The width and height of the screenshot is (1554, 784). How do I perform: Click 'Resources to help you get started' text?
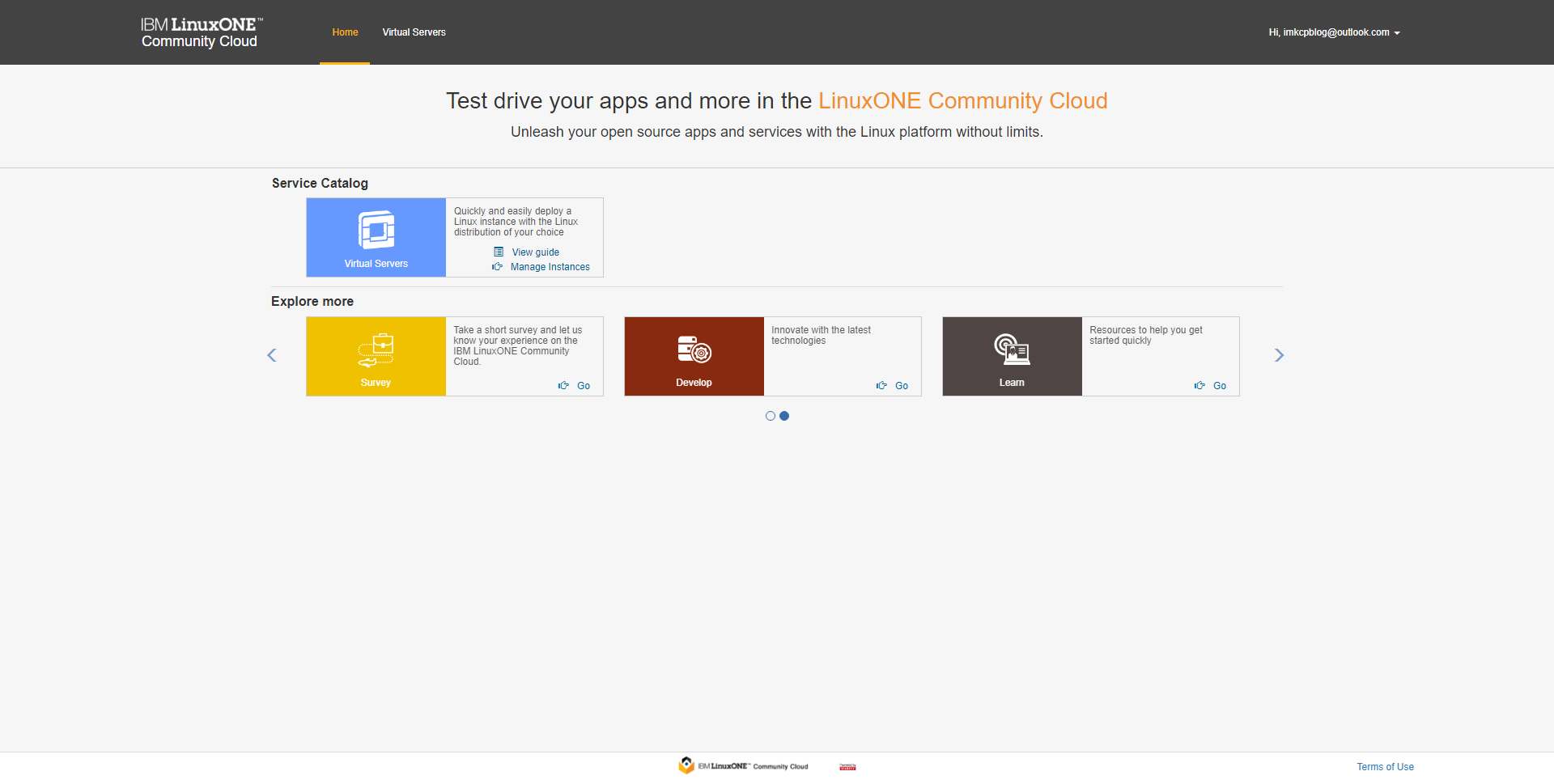[1146, 335]
